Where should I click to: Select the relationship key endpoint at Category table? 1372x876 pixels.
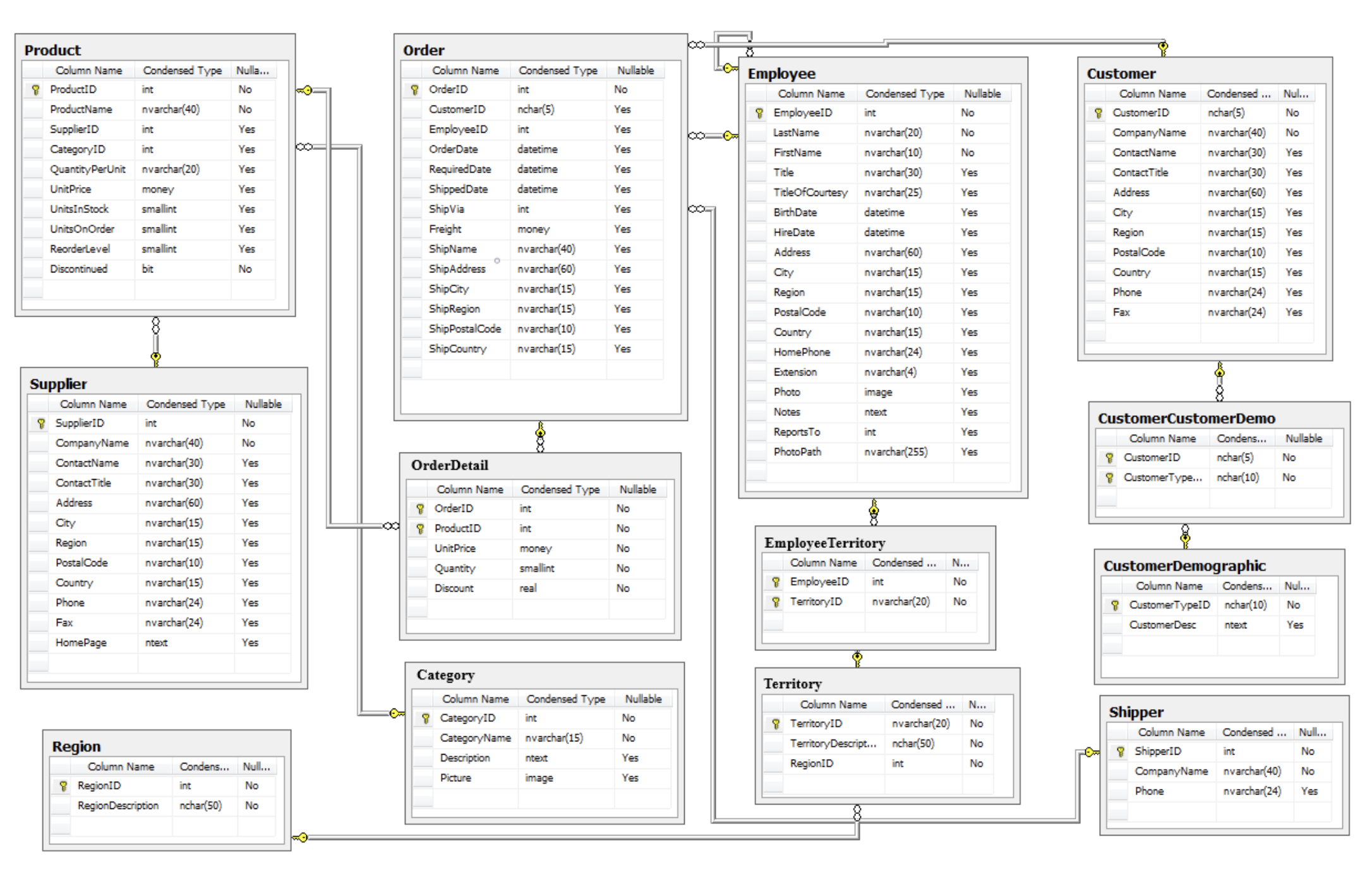[397, 714]
